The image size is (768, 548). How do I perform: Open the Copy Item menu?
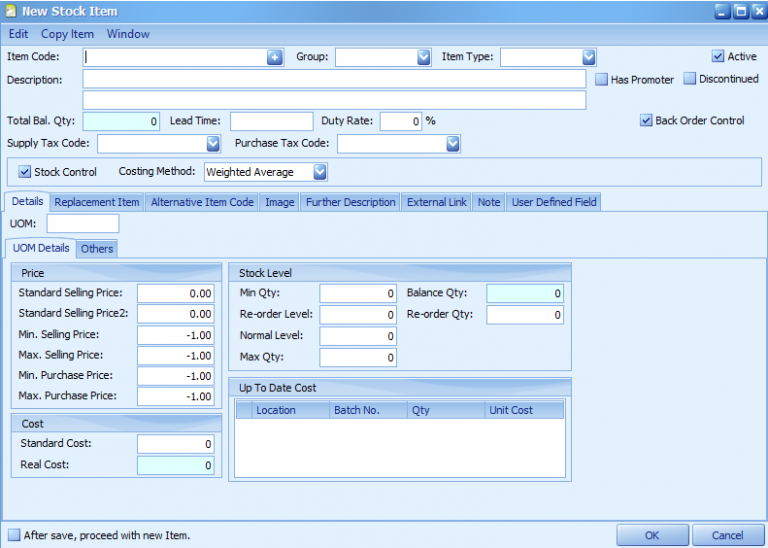(67, 34)
